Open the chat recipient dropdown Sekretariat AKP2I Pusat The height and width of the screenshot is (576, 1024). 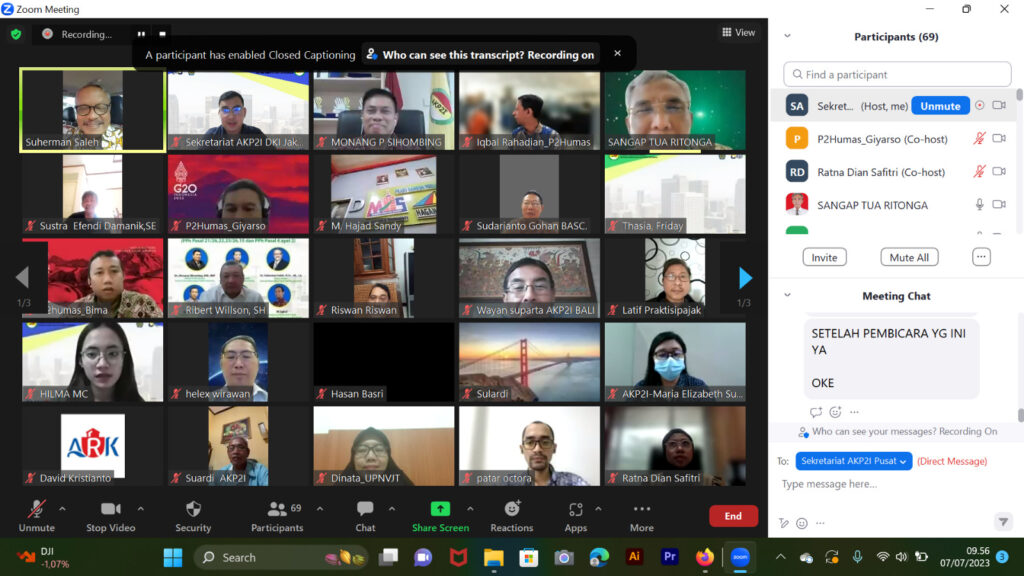click(x=853, y=461)
